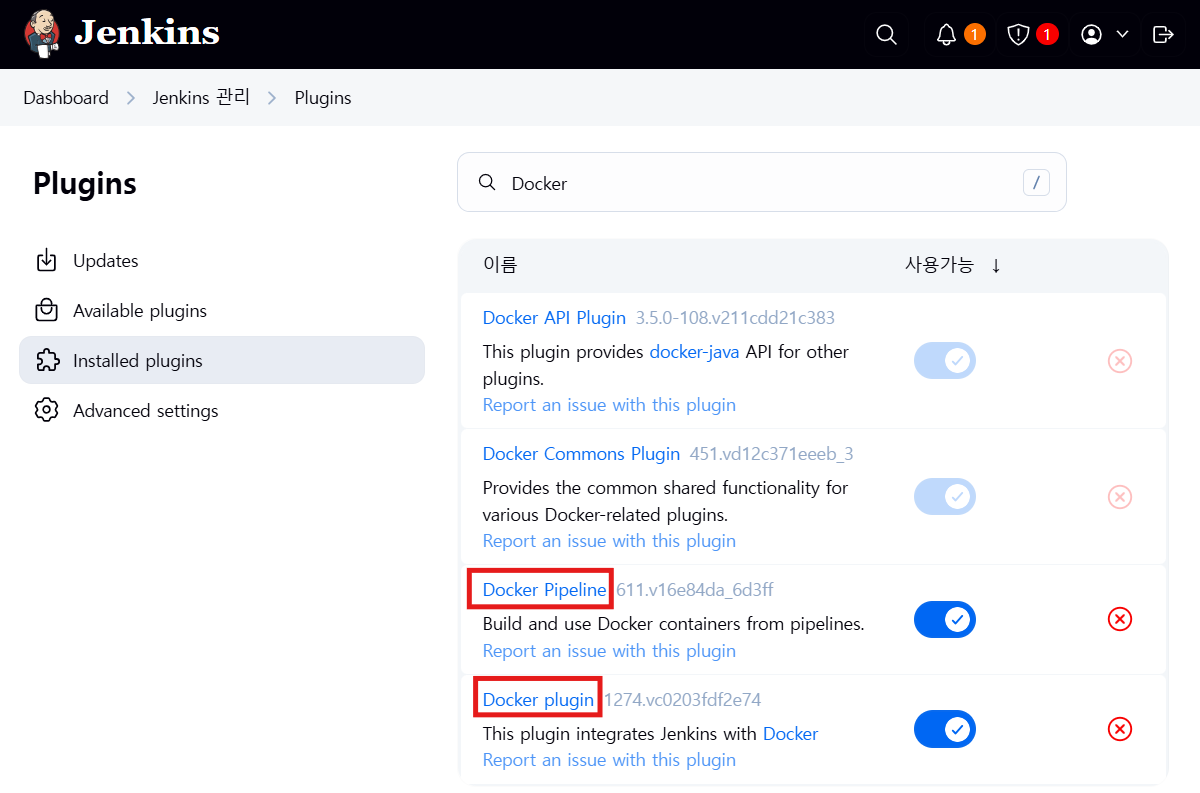The height and width of the screenshot is (793, 1200).
Task: Disable the Docker plugin toggle
Action: pyautogui.click(x=945, y=729)
